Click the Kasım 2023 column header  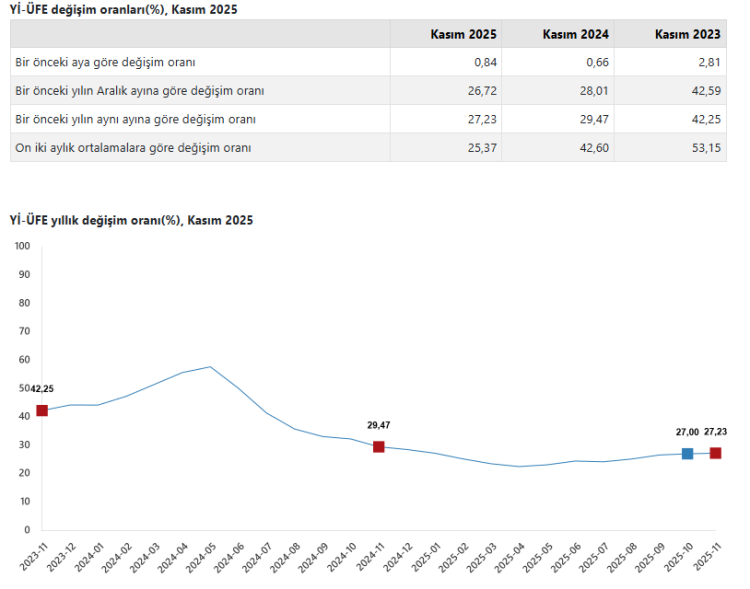click(x=688, y=34)
